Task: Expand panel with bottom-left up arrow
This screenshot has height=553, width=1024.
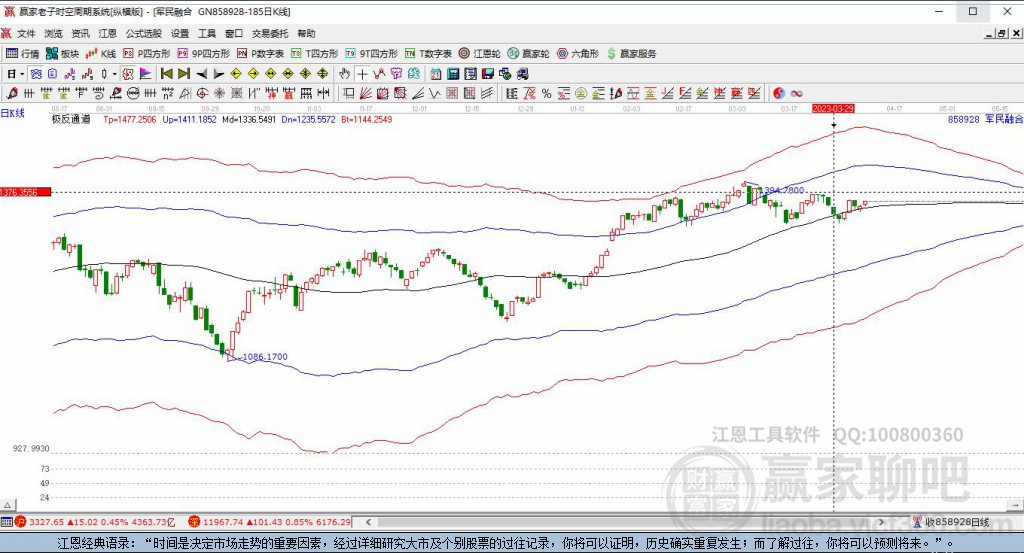Action: 7,505
